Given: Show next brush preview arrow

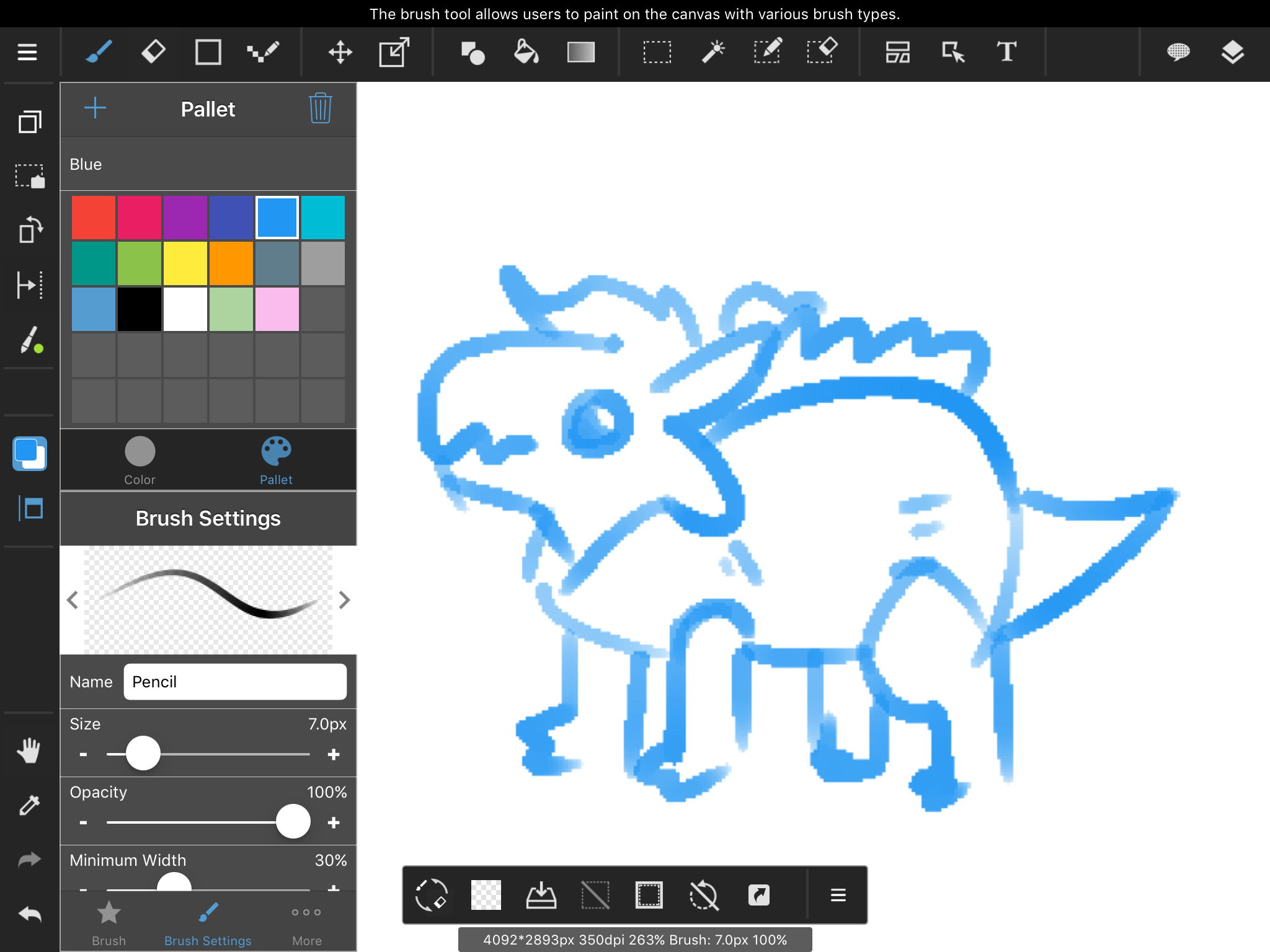Looking at the screenshot, I should [x=345, y=600].
